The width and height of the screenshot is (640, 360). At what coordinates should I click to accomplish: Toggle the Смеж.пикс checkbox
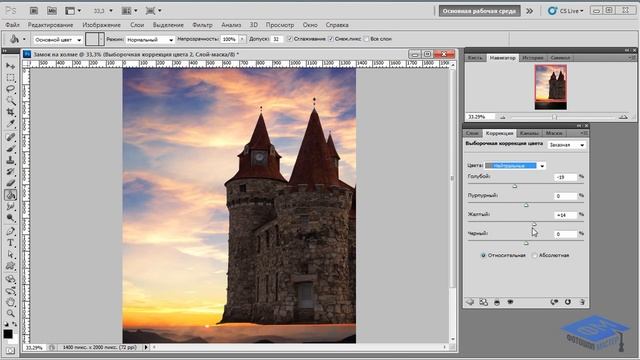(331, 39)
